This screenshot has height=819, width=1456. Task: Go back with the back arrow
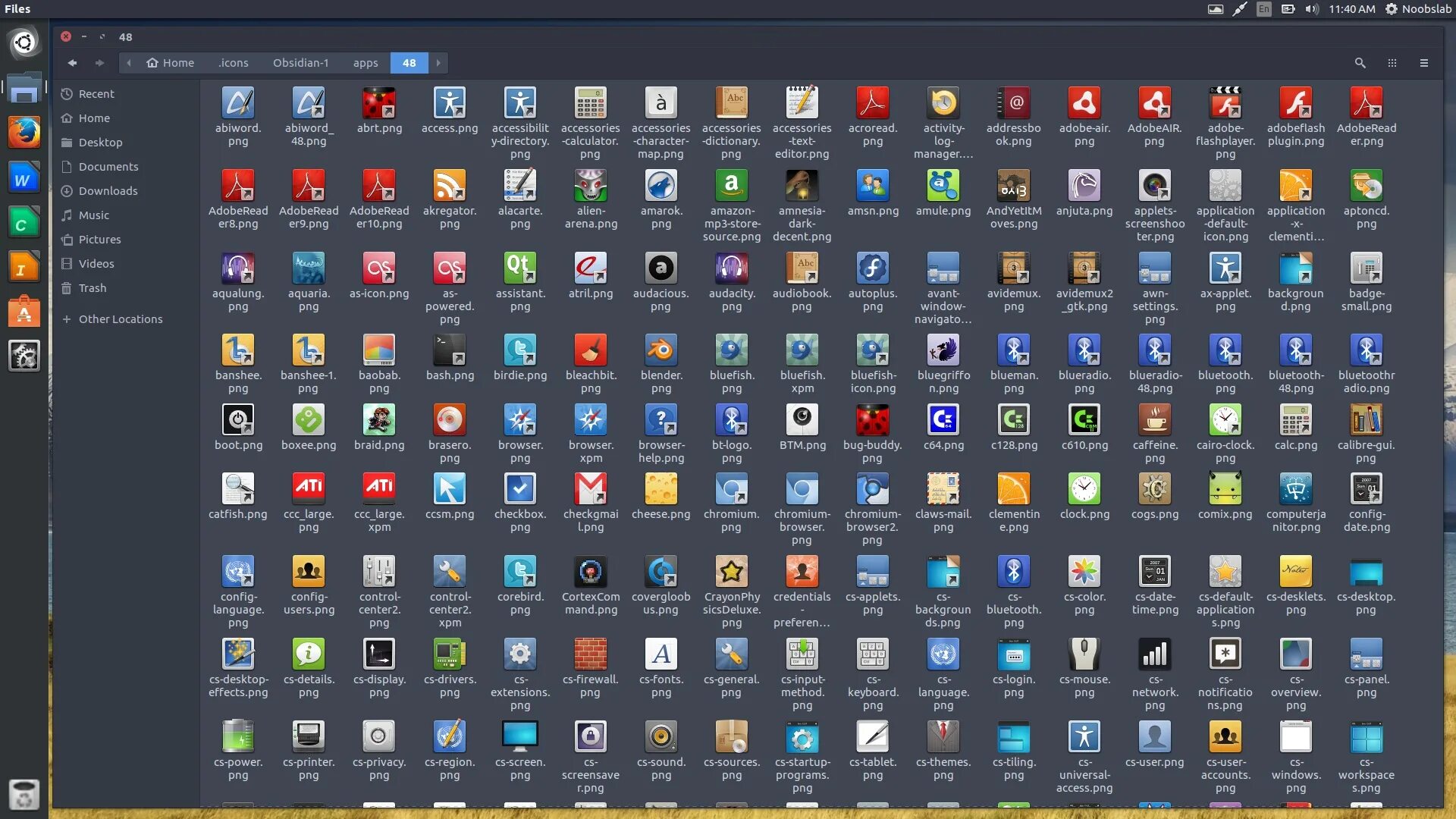click(x=72, y=63)
